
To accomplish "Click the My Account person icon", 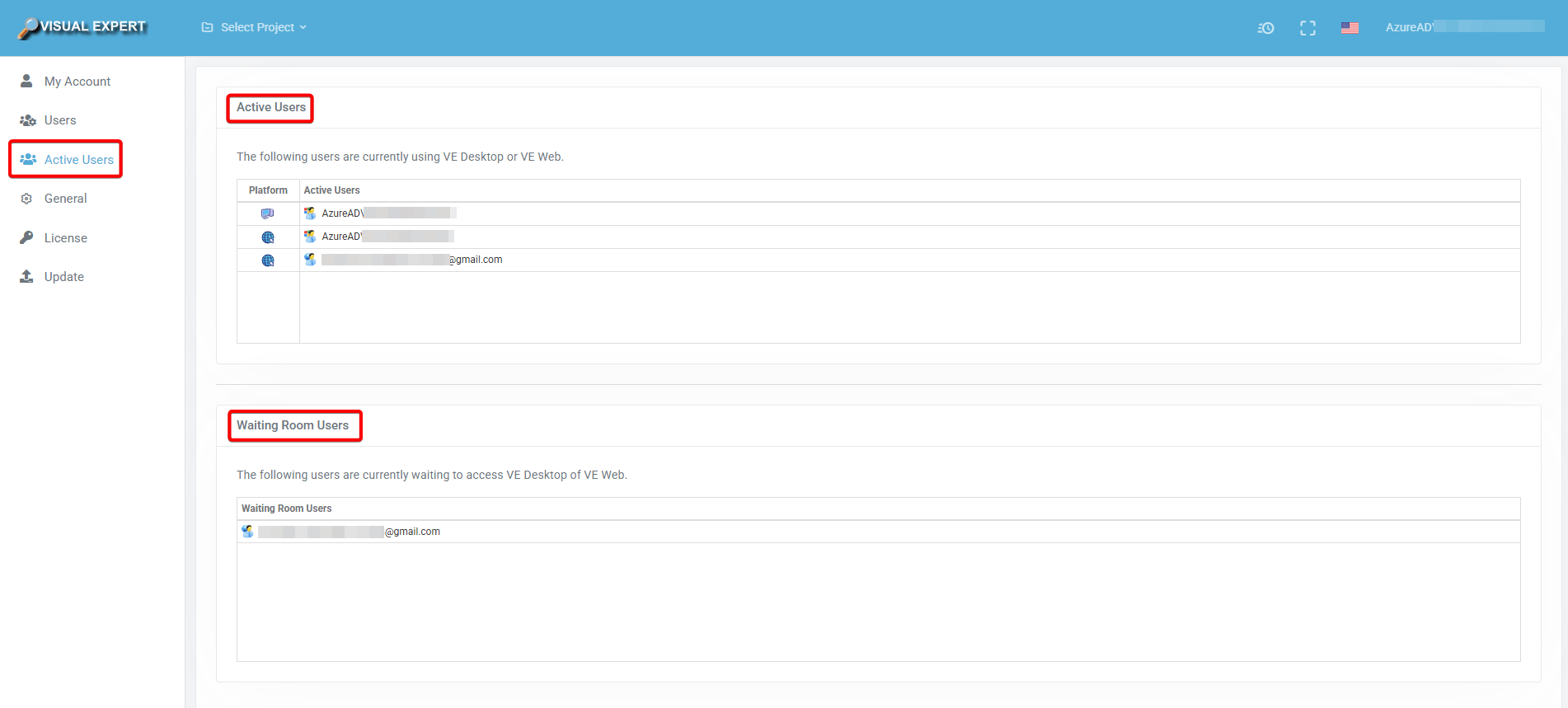I will coord(26,81).
